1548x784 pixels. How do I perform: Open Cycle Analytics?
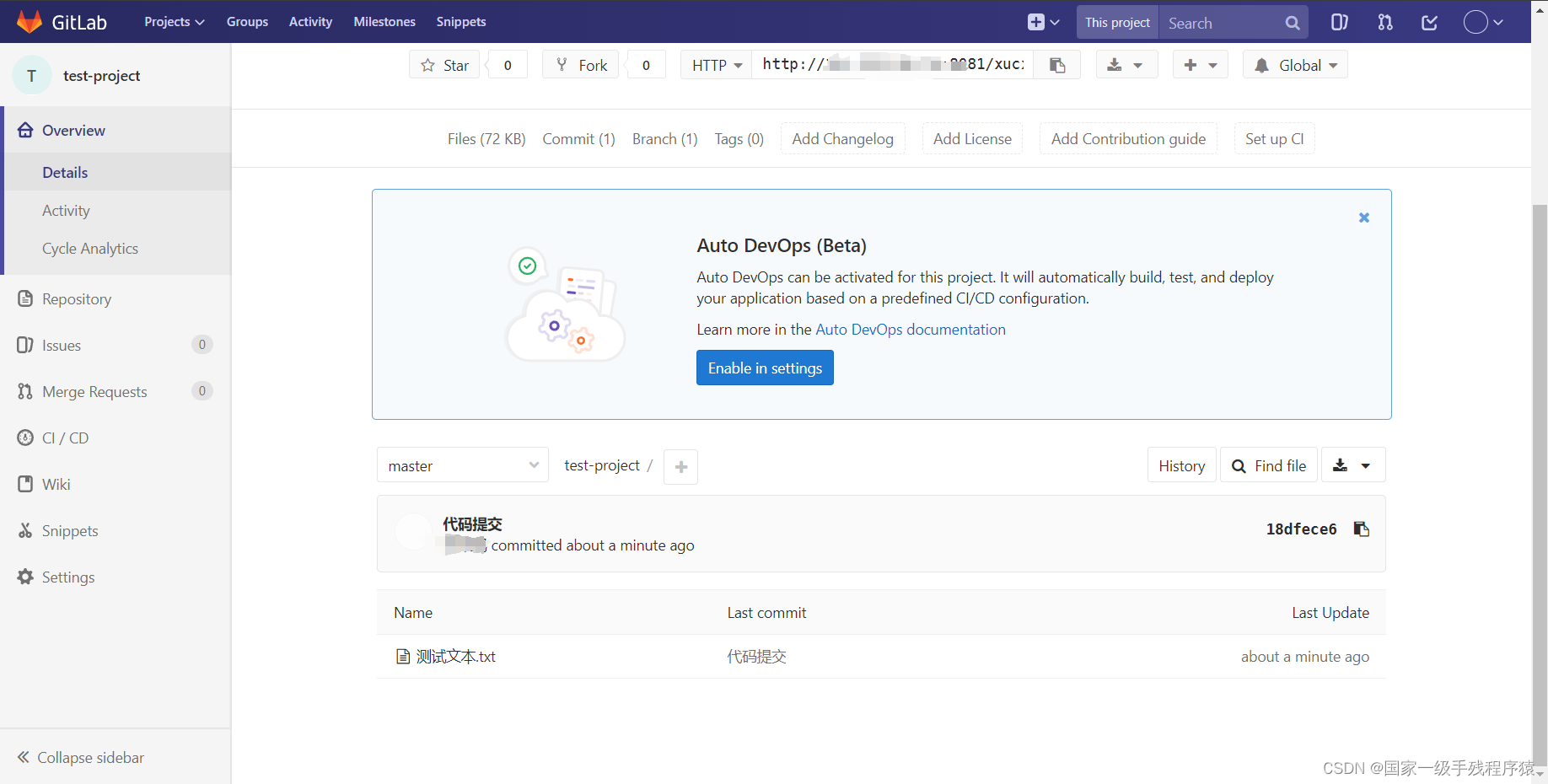117,248
